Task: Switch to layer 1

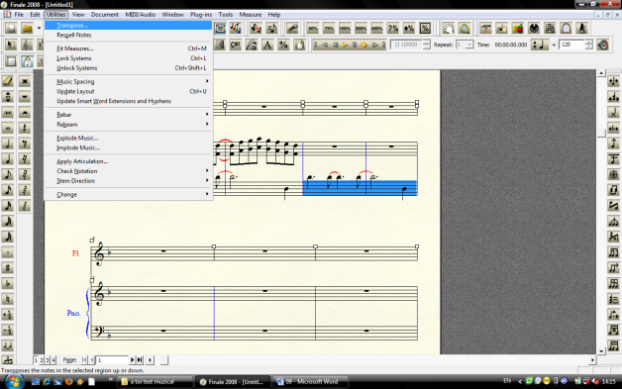Action: (x=36, y=360)
